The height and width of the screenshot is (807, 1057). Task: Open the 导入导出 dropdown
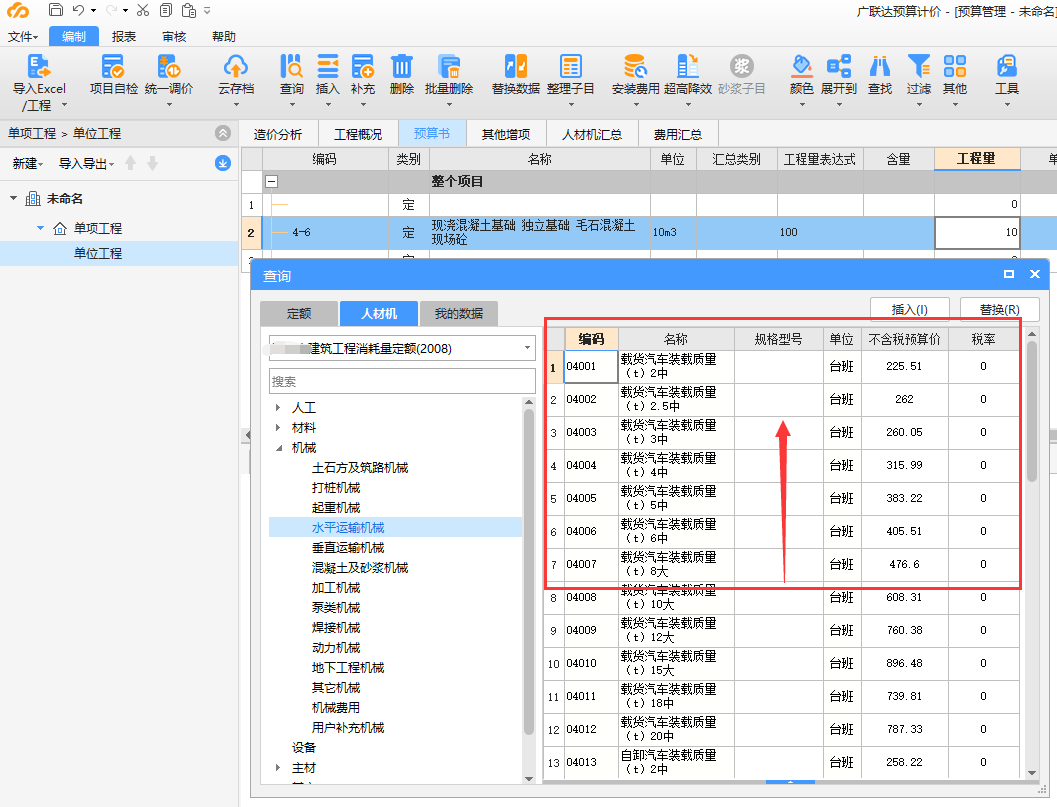(86, 163)
